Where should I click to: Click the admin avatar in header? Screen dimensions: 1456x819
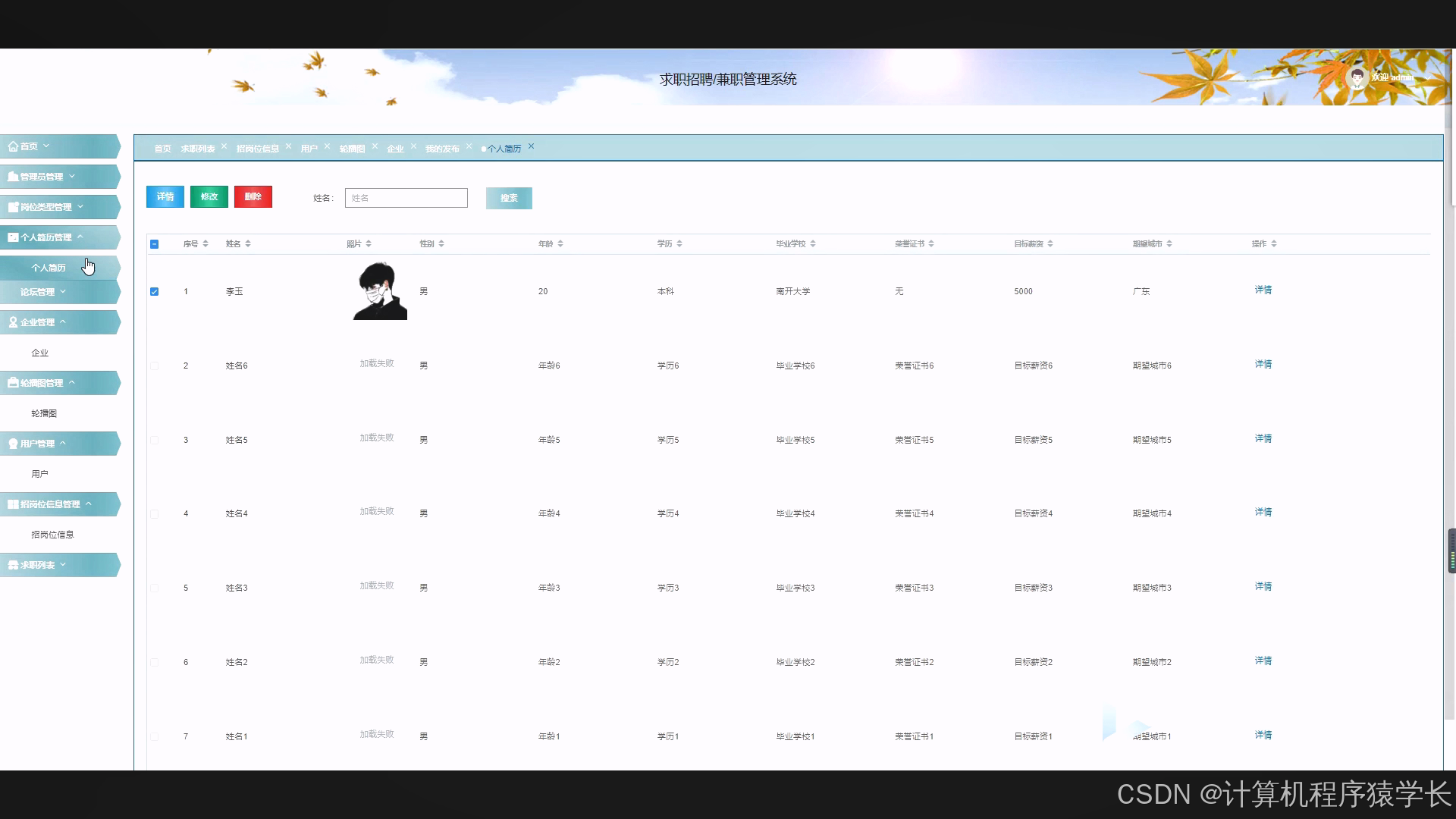coord(1357,77)
